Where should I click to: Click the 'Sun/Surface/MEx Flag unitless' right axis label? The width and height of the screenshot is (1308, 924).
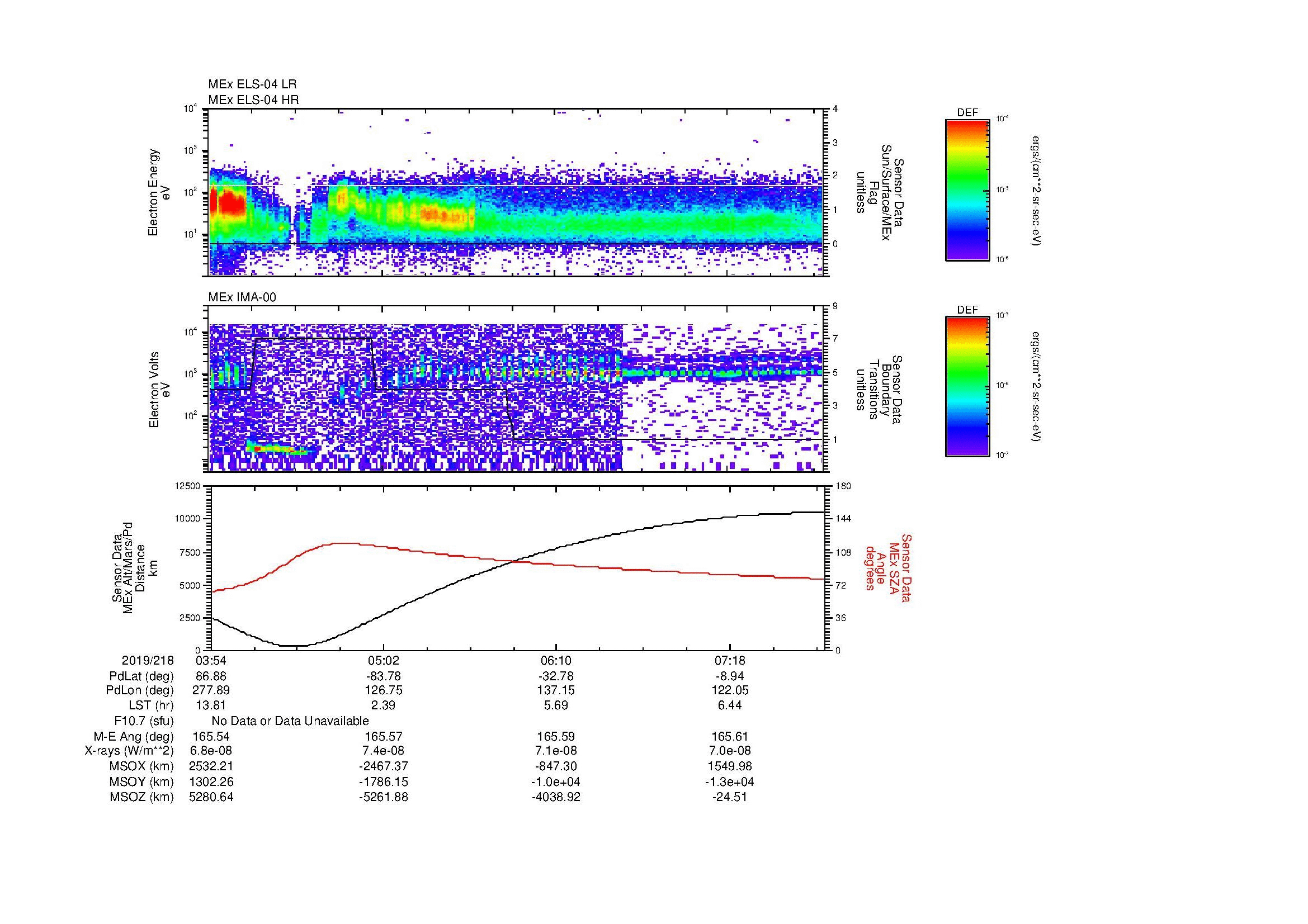click(879, 192)
